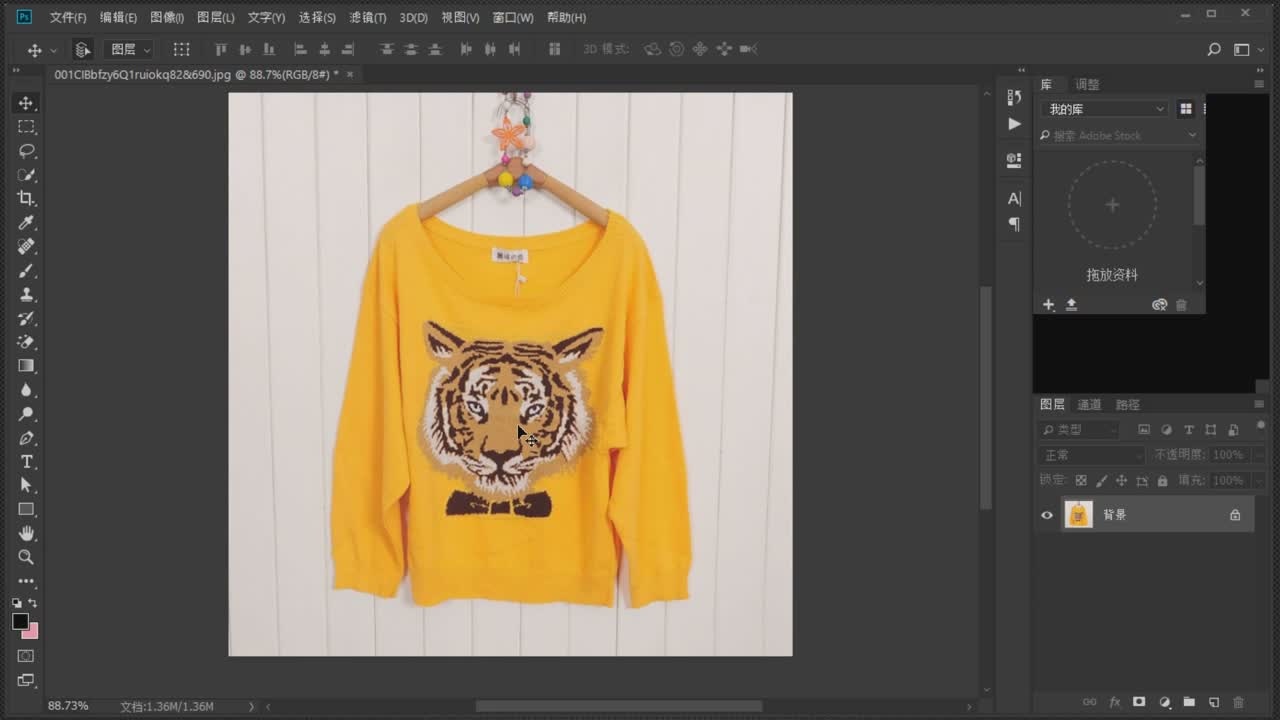The width and height of the screenshot is (1280, 720).
Task: Select the Blur tool
Action: click(x=26, y=390)
